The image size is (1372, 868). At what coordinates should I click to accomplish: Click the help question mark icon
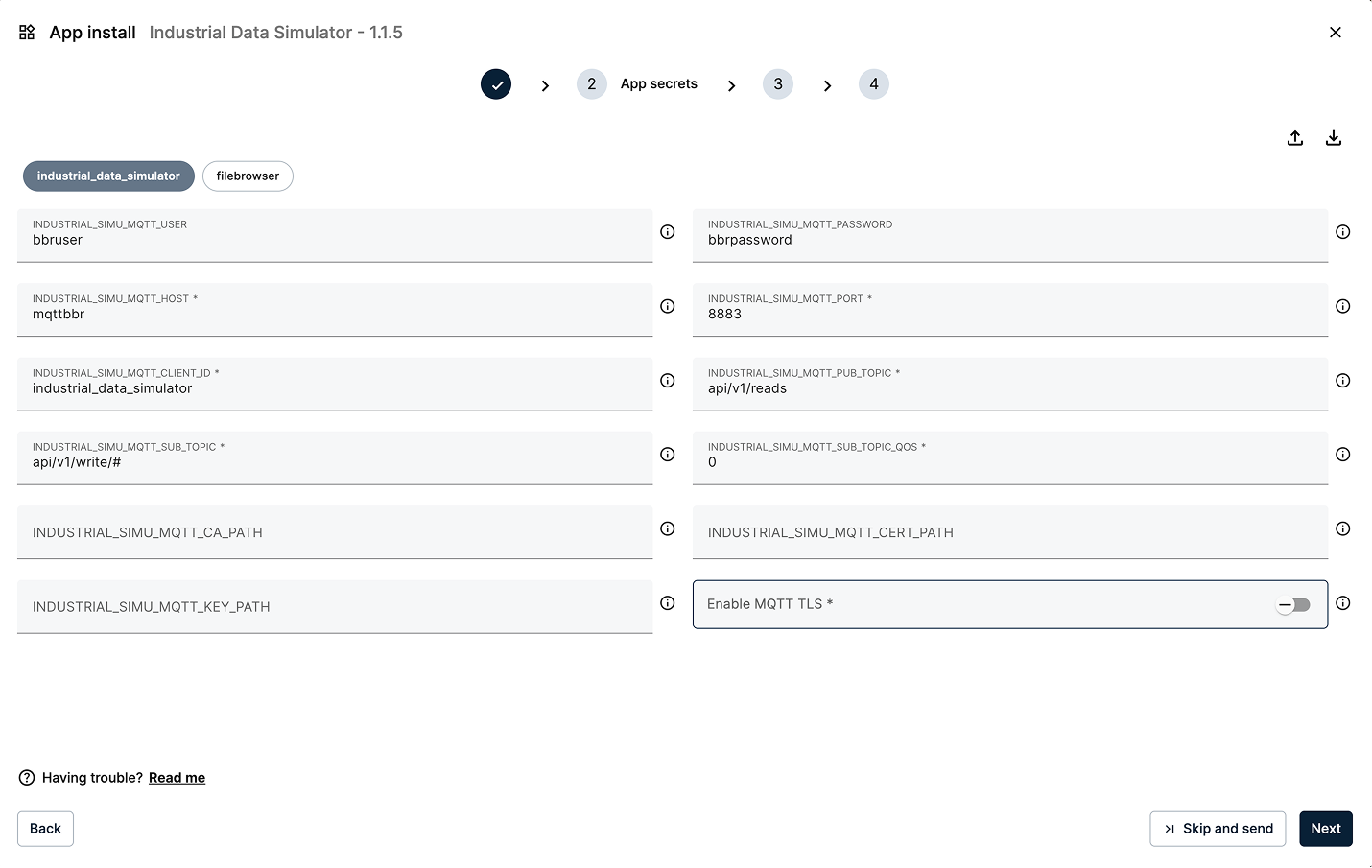click(x=27, y=778)
